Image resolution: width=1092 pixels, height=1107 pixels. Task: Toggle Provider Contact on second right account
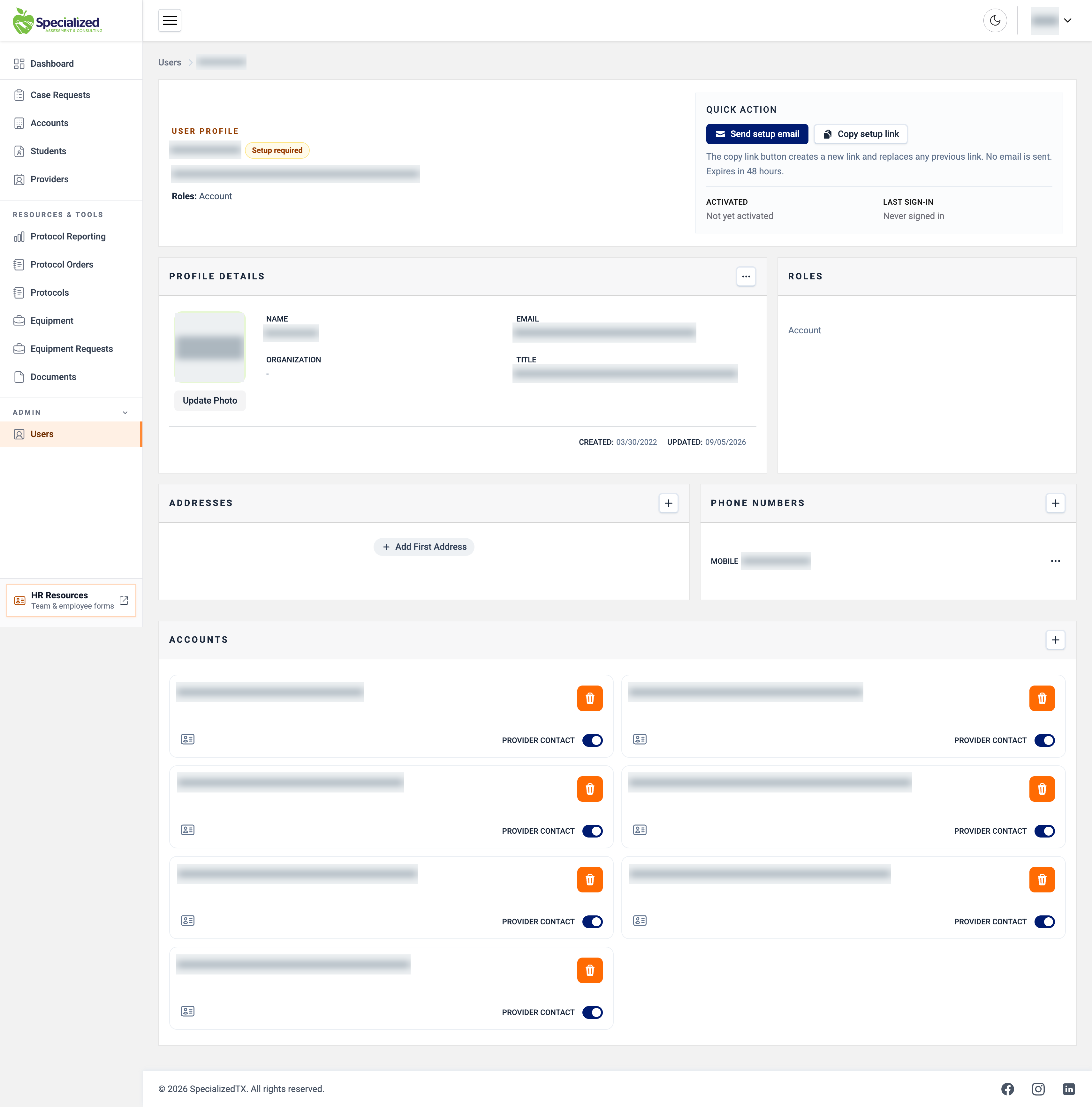pos(1044,831)
